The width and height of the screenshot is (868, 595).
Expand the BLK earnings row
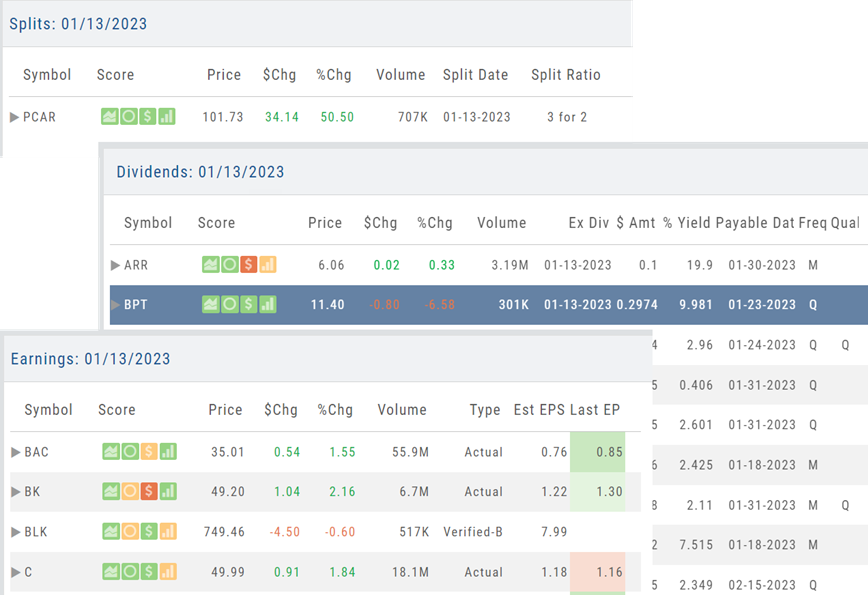click(x=15, y=532)
